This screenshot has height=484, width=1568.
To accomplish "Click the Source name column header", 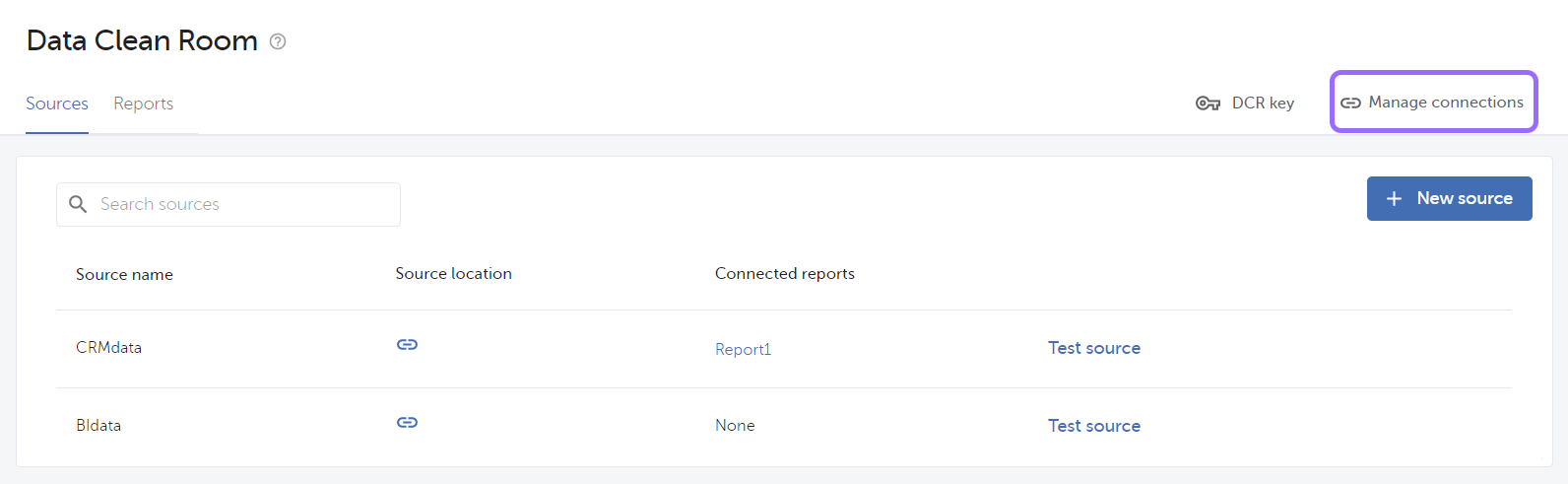I will pos(124,275).
